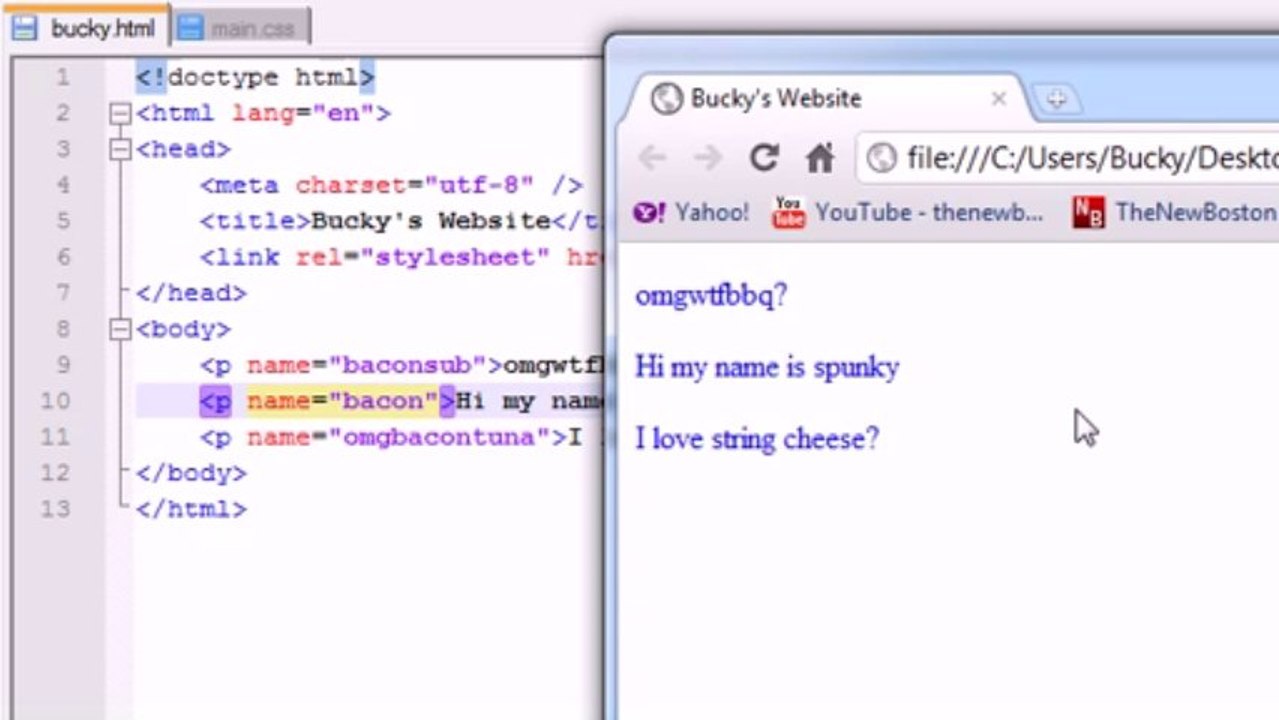Screen dimensions: 1279x720
Task: Click line number 1 in the editor gutter
Action: point(63,77)
